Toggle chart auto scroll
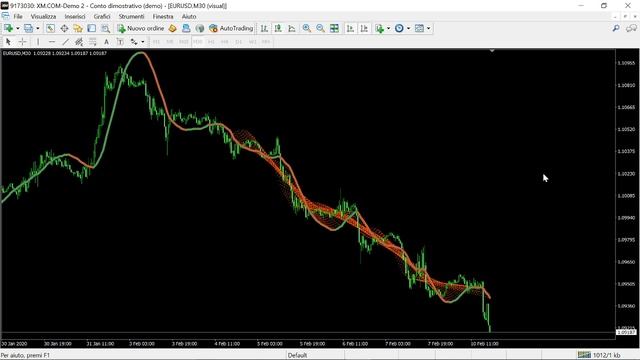The image size is (640, 360). (x=350, y=28)
